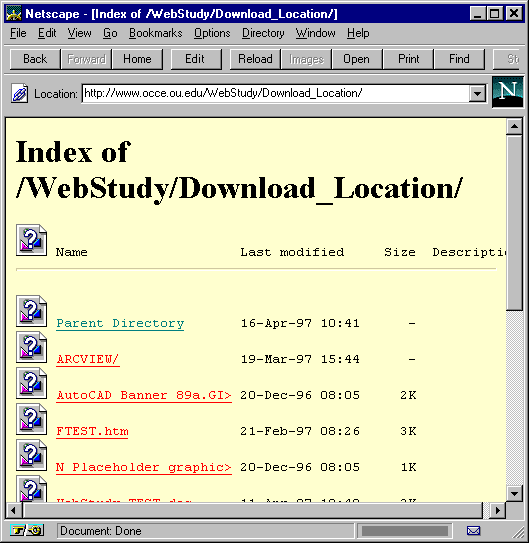Click the date '16-Apr-97 10:41'
This screenshot has height=543, width=529.
(300, 323)
